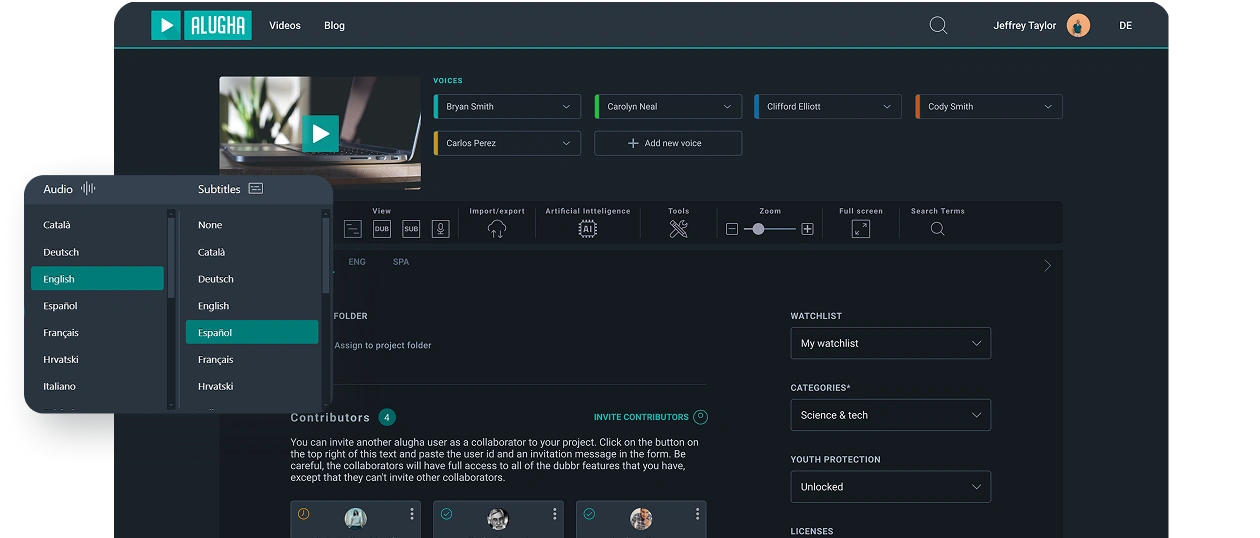Open the Videos menu item
1260x538 pixels.
click(285, 26)
